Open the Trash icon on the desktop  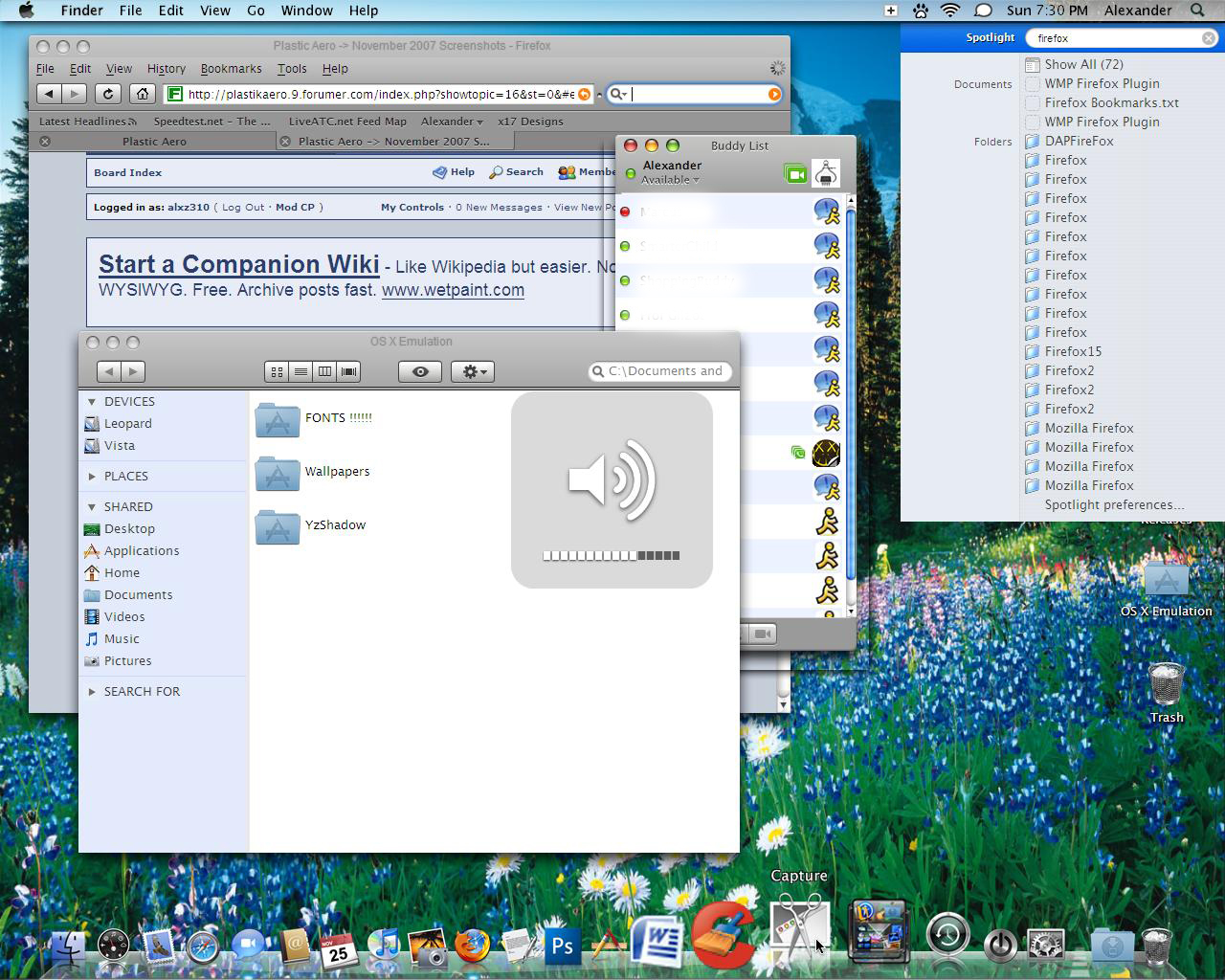tap(1167, 684)
